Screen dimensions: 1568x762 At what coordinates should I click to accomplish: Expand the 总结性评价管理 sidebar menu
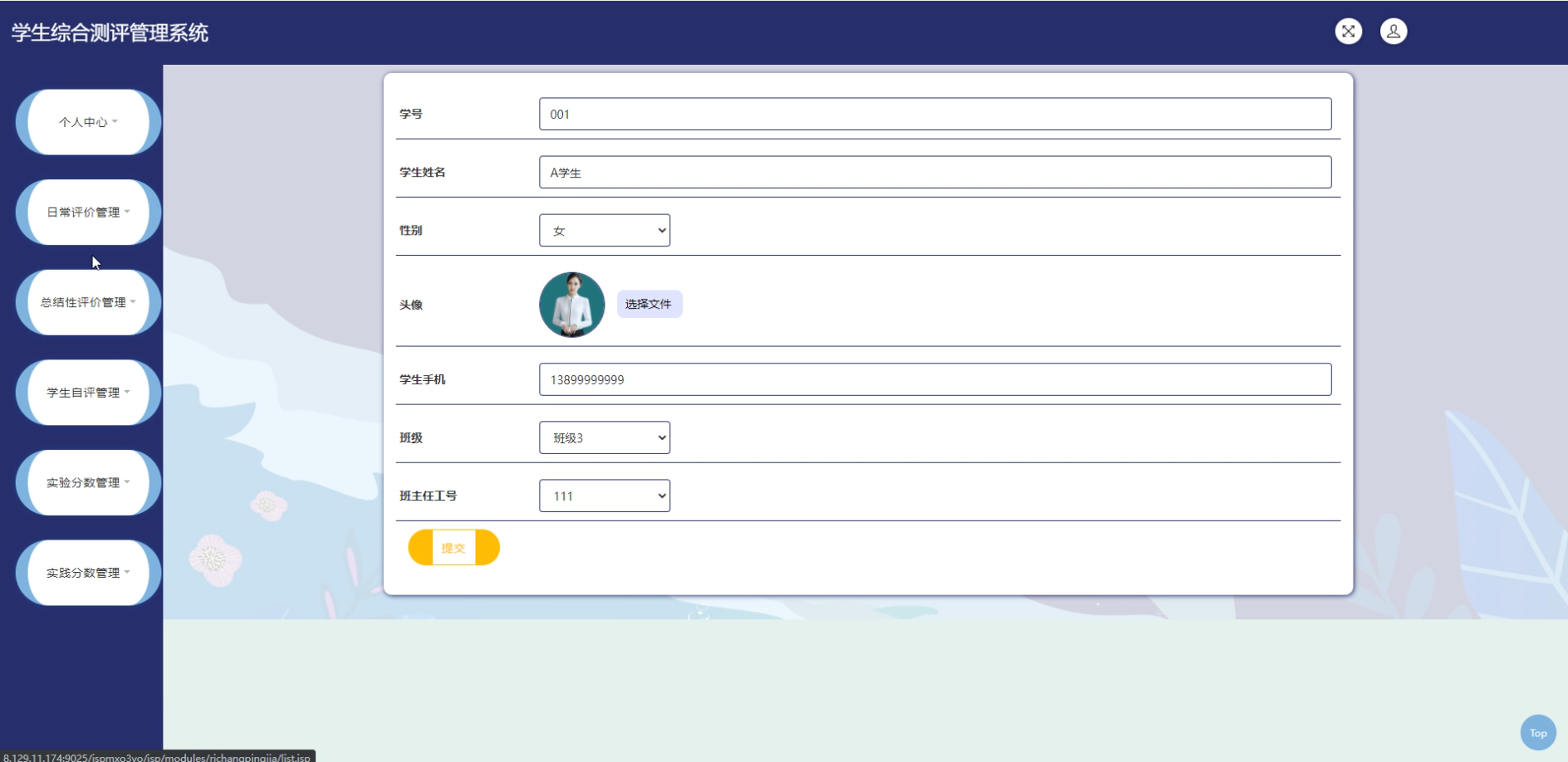pos(88,302)
